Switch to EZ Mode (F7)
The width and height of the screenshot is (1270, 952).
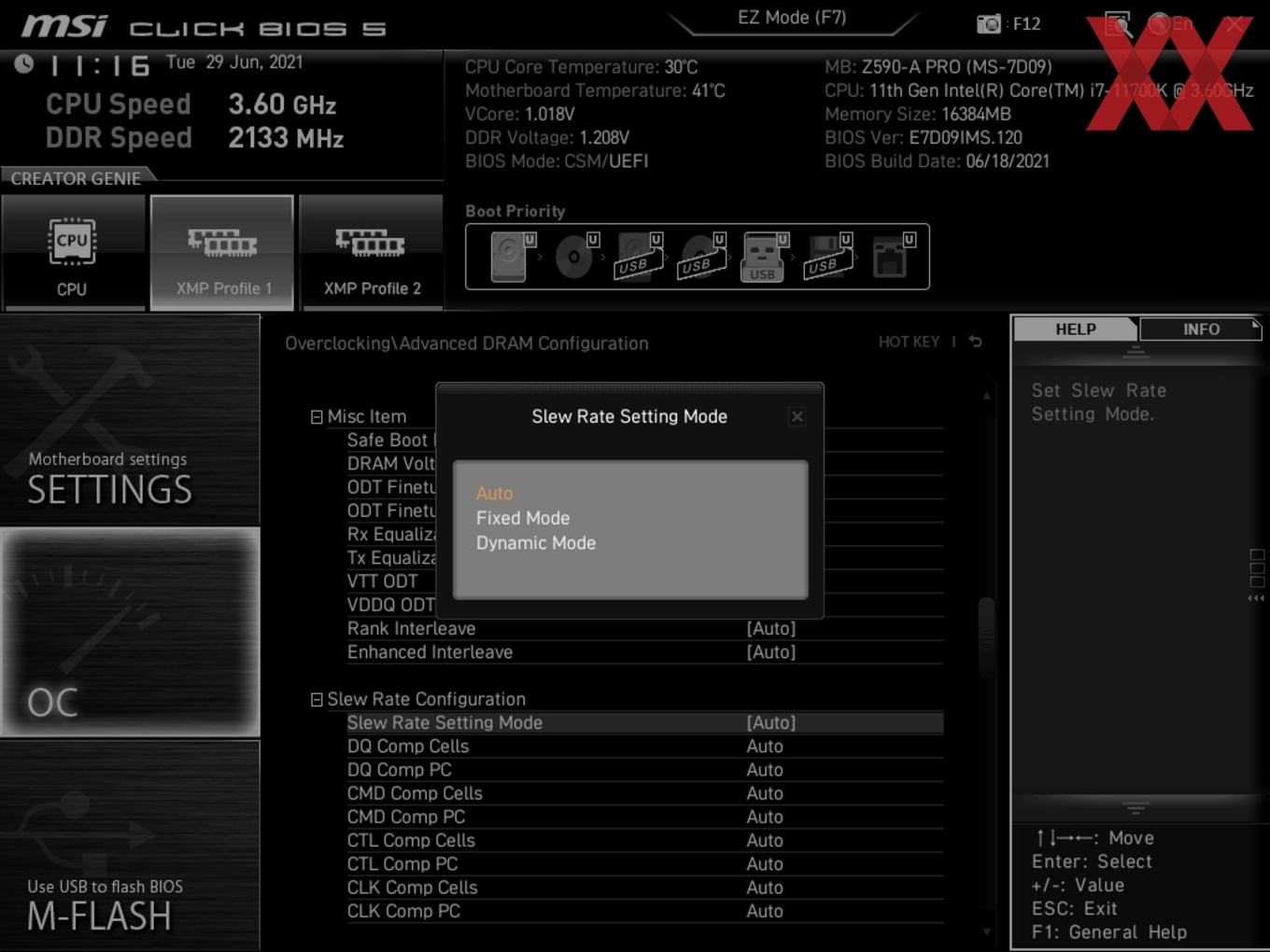click(792, 18)
